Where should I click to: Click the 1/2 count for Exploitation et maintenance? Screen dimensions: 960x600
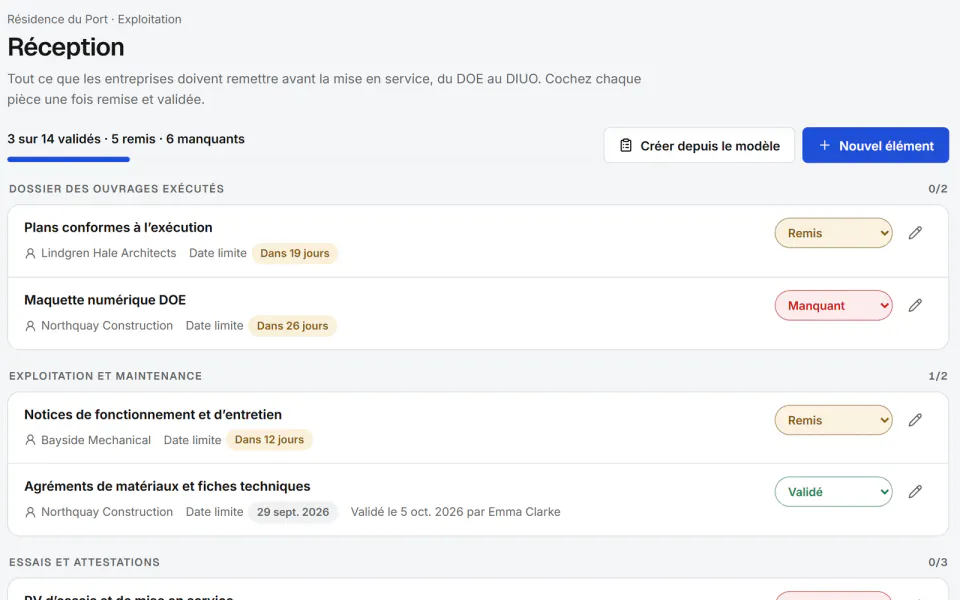point(938,376)
